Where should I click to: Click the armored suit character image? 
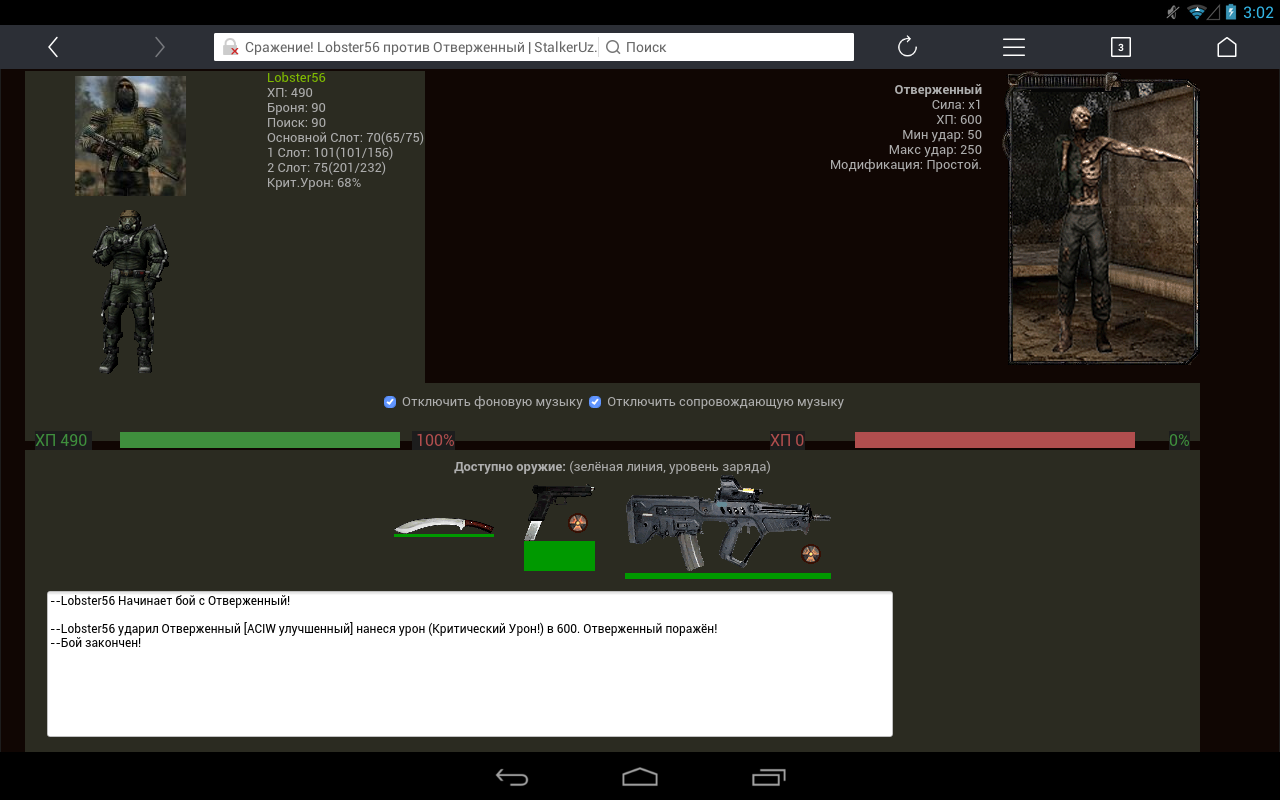coord(130,291)
